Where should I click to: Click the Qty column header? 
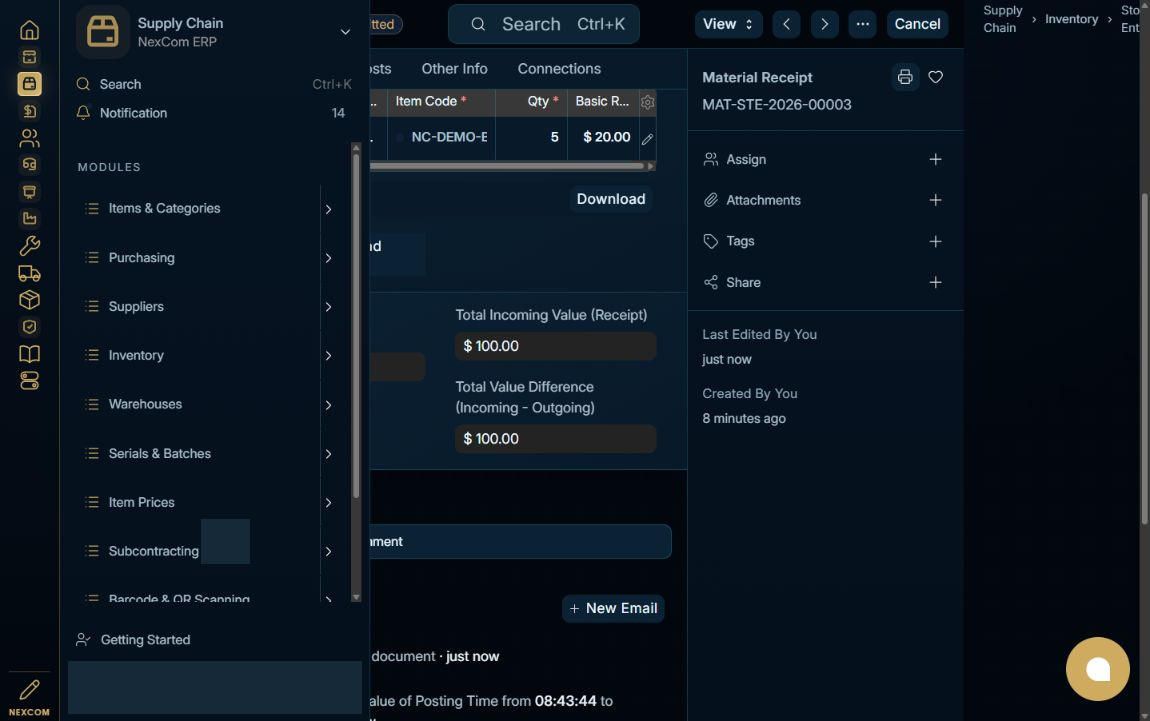coord(532,102)
